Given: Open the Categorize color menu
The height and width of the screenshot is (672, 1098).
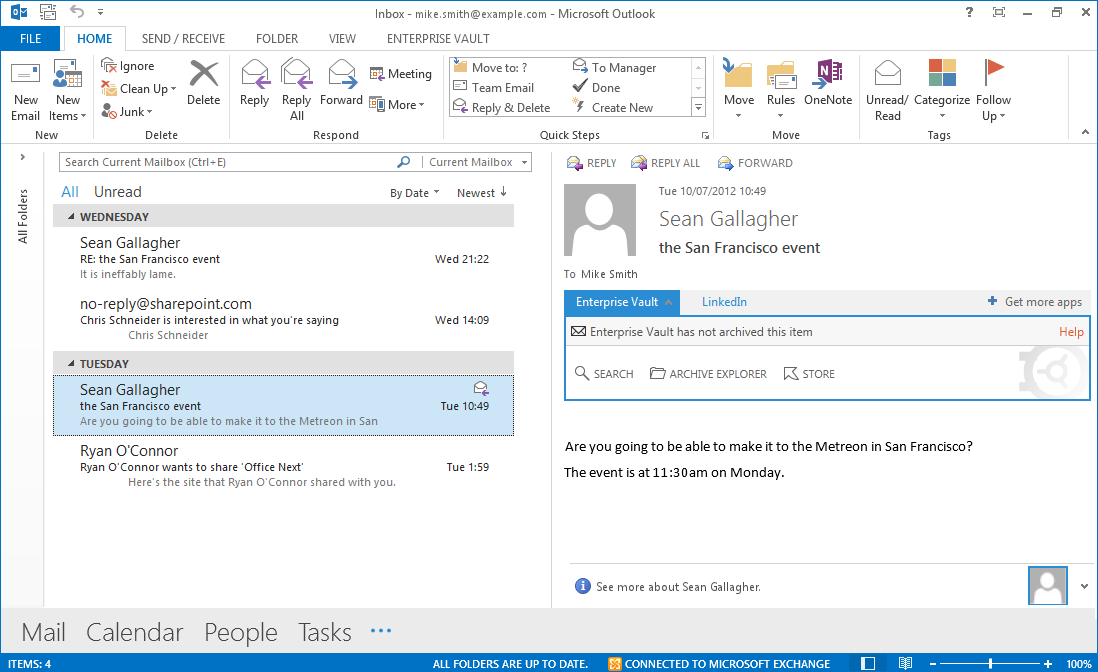Looking at the screenshot, I should (942, 89).
